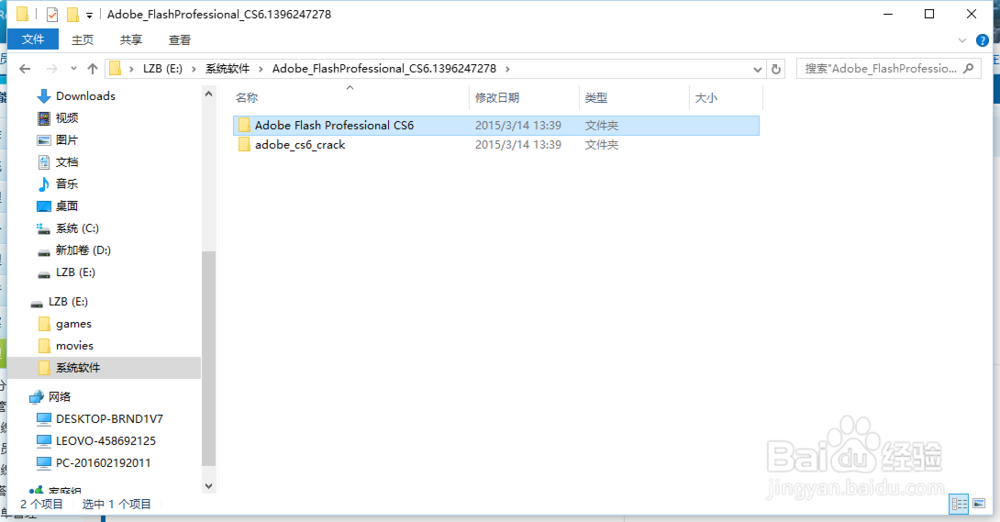
Task: Go back with the left arrow
Action: (25, 69)
